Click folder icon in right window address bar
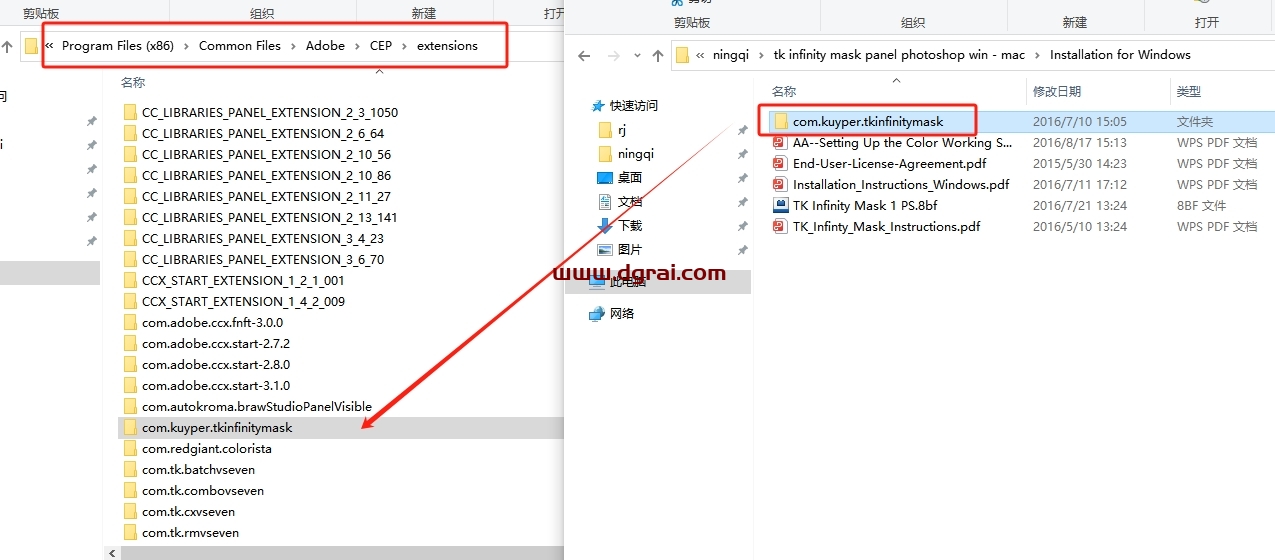This screenshot has height=560, width=1275. 683,55
